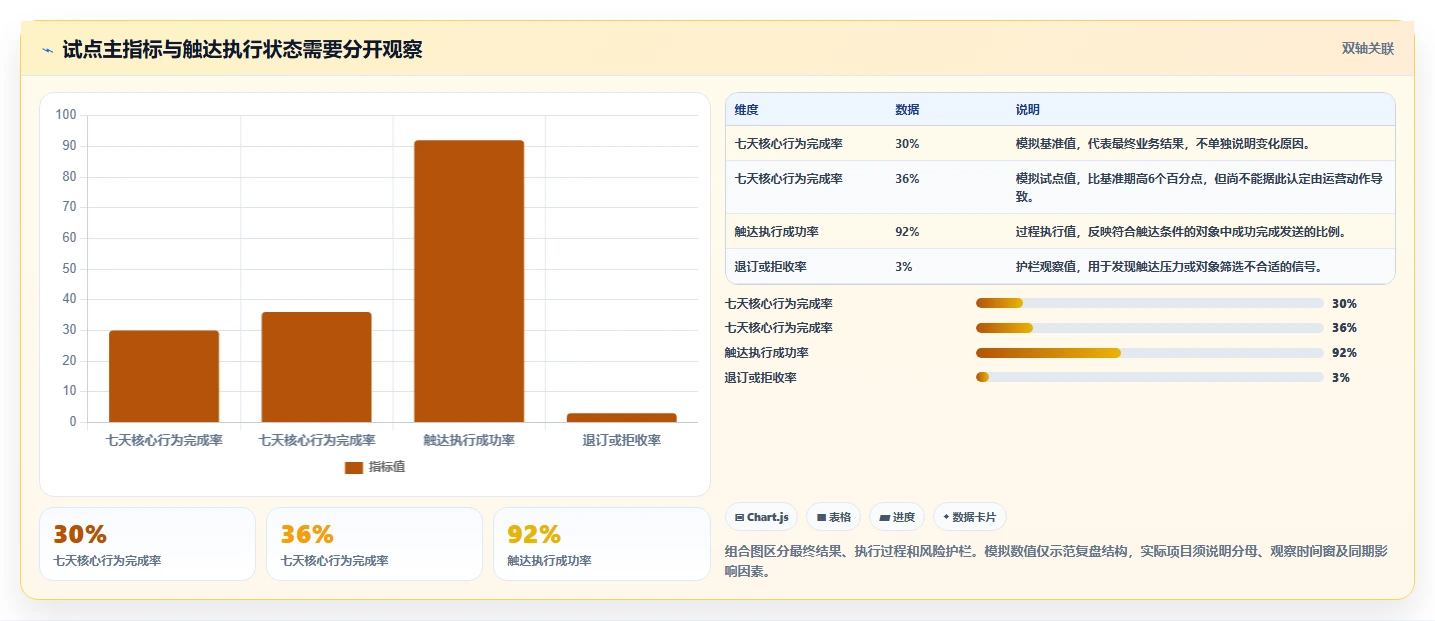This screenshot has height=621, width=1435.
Task: Click the 触达执行成功率 cell in the table
Action: click(x=776, y=232)
